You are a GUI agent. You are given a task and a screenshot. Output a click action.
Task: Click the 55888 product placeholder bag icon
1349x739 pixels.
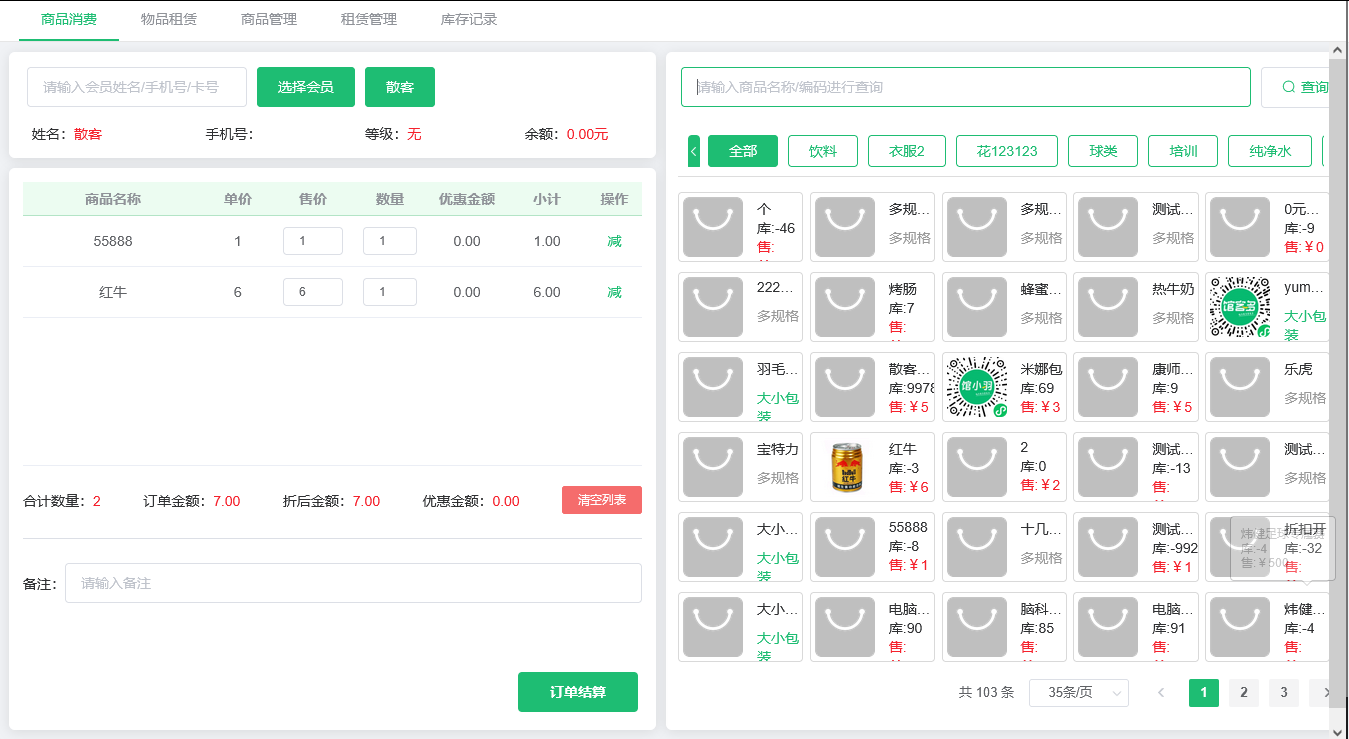844,547
